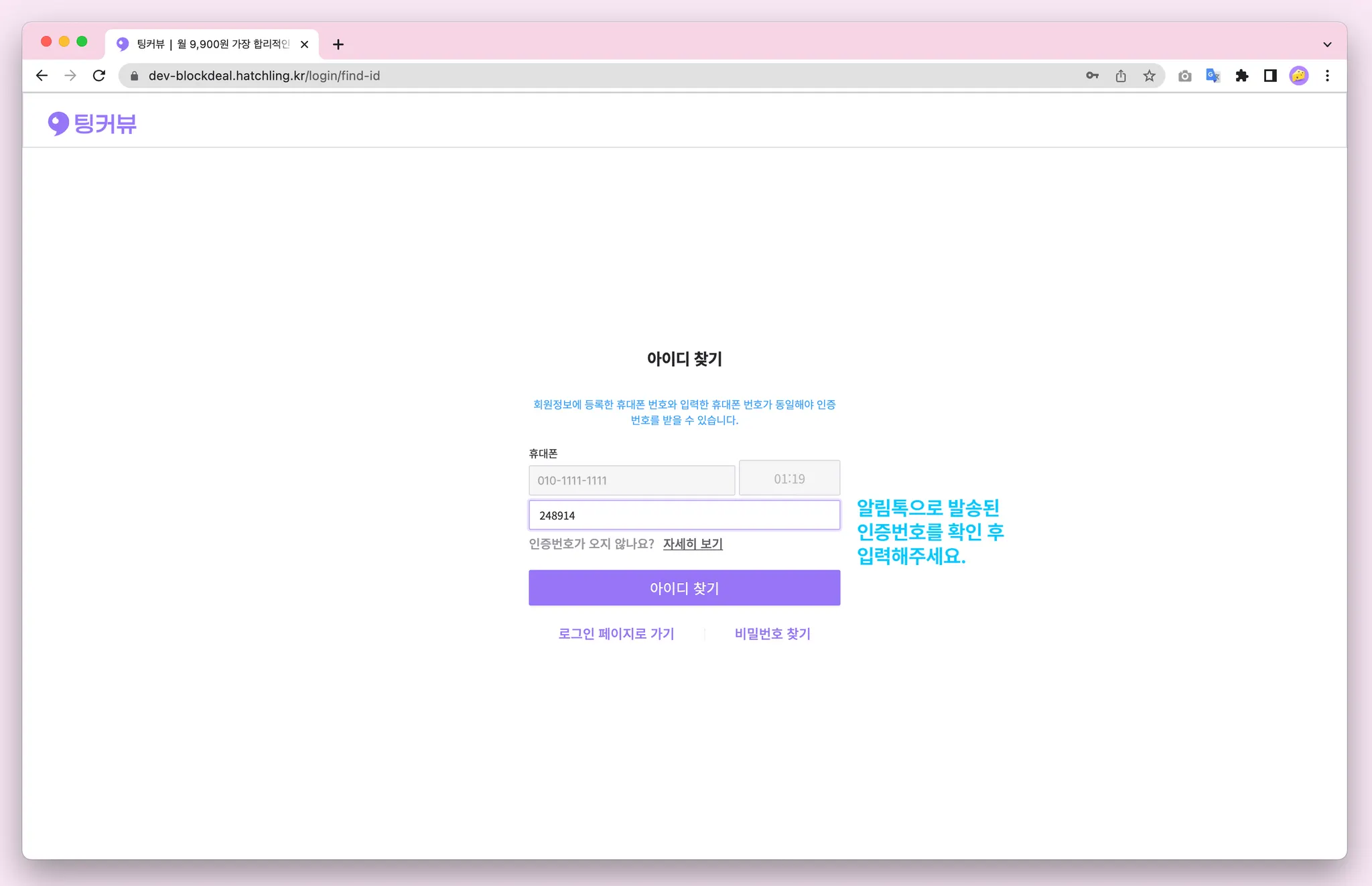Click the browser back arrow

42,76
